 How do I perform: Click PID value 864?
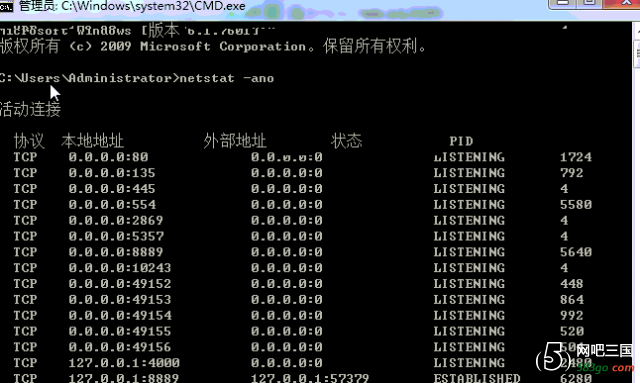pos(571,300)
